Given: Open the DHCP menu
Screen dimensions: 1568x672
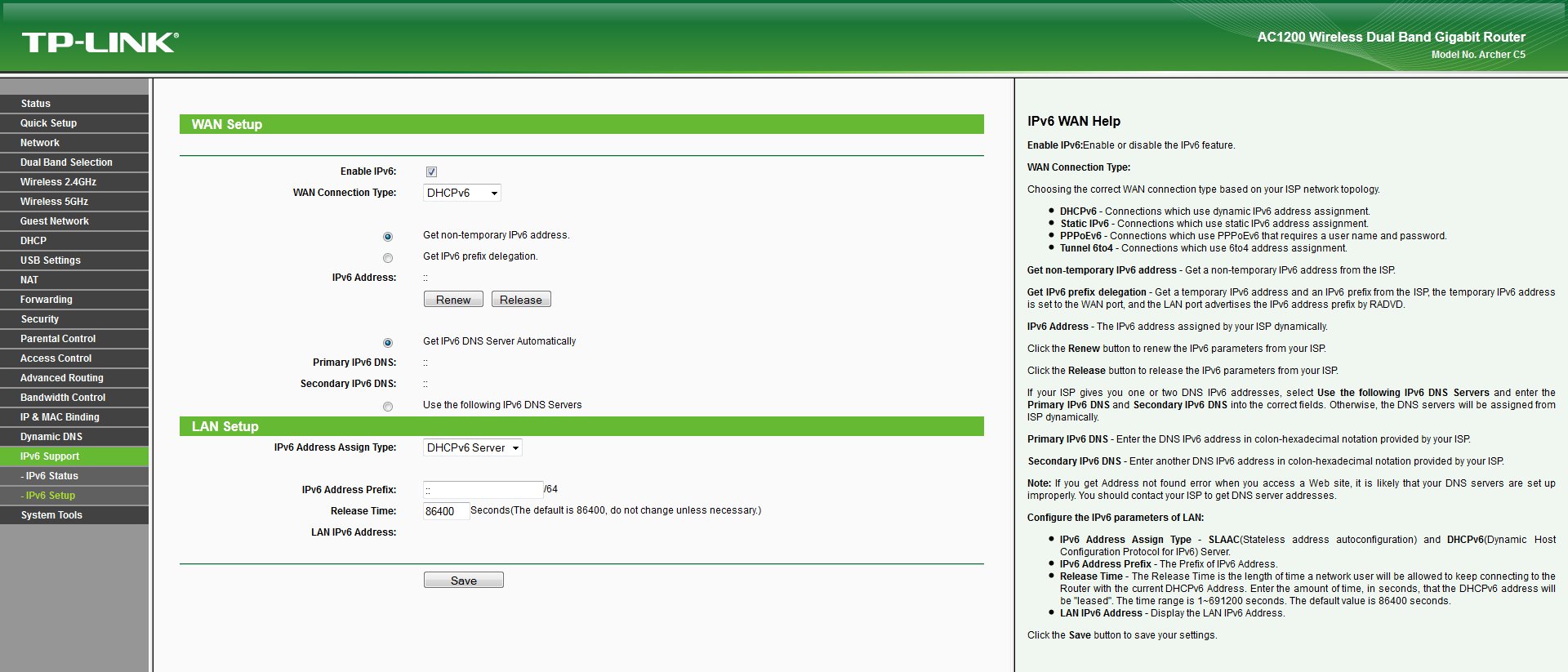Looking at the screenshot, I should pos(74,241).
